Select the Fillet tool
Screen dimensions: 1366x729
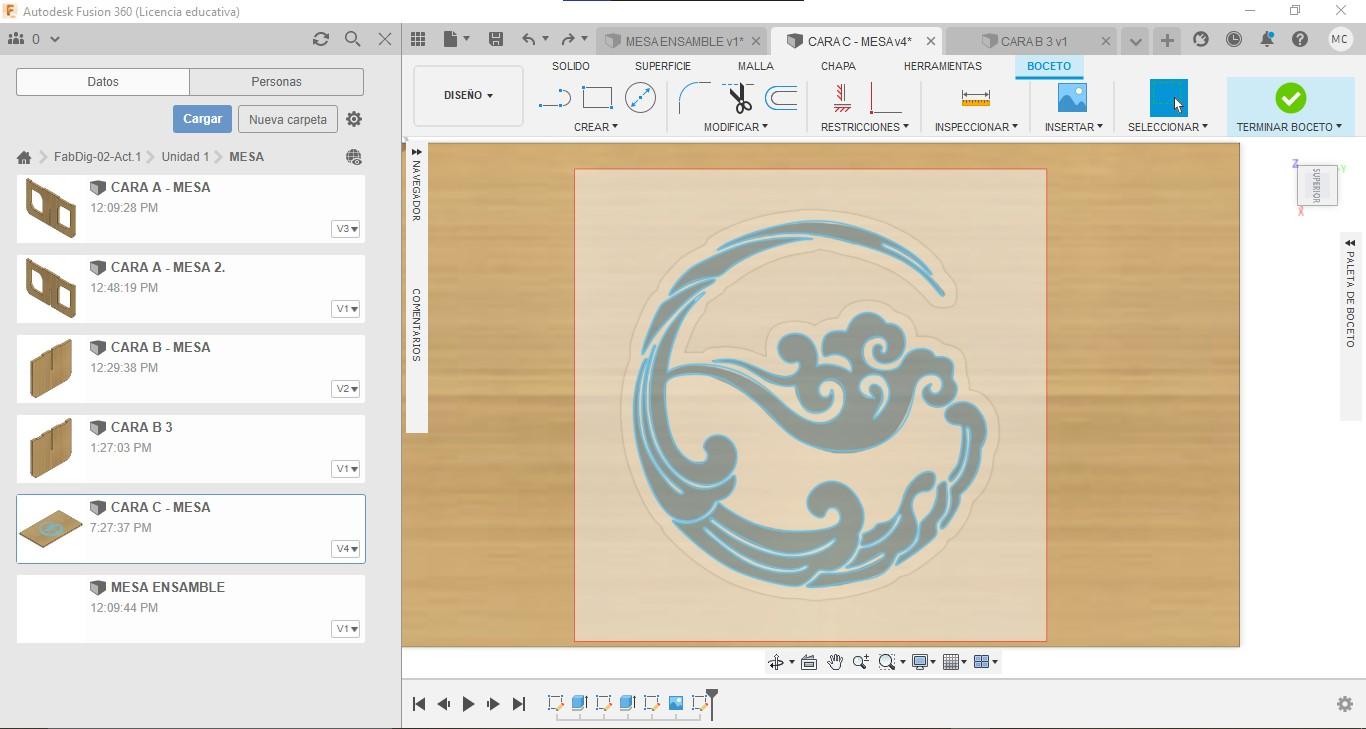(694, 98)
